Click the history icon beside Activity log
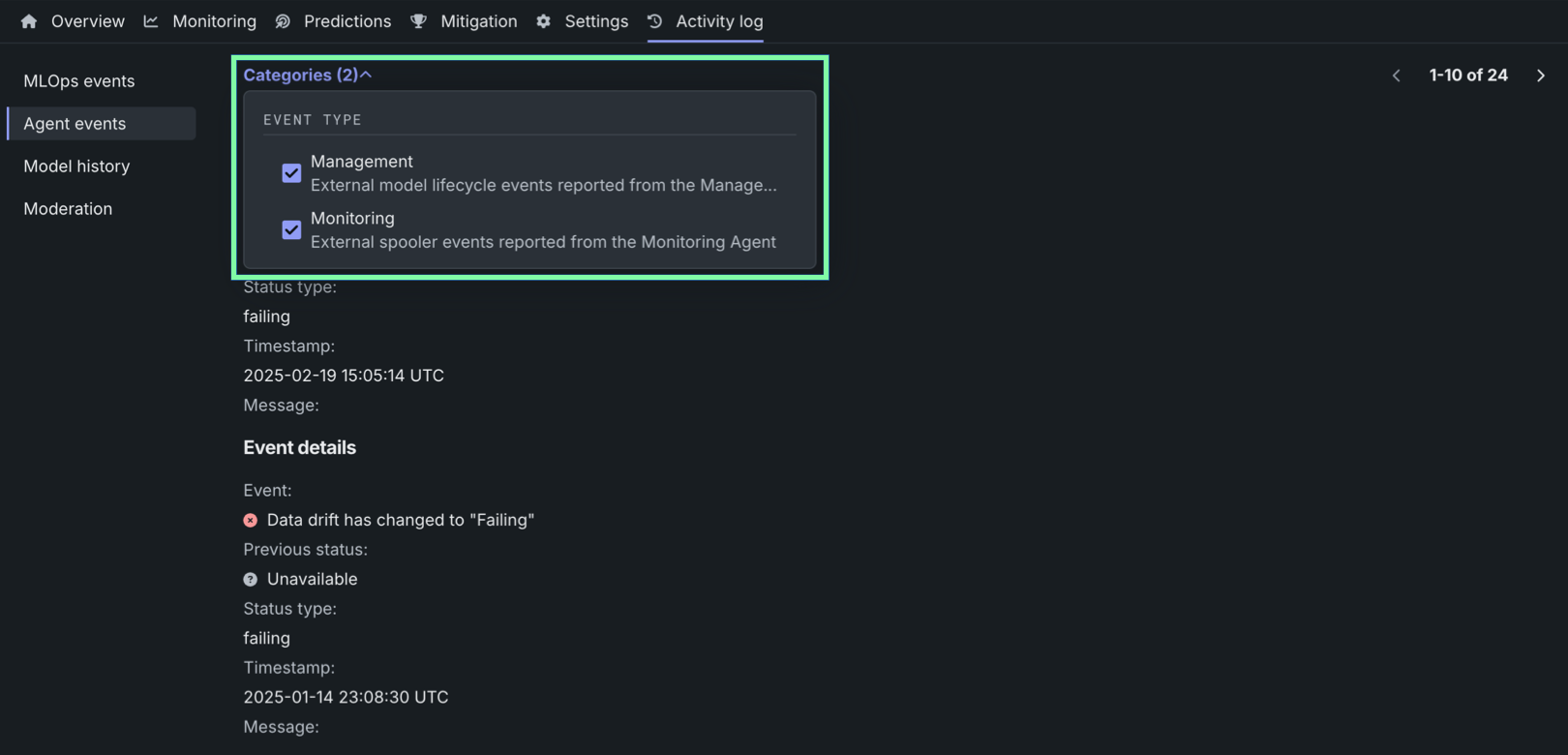 tap(655, 21)
